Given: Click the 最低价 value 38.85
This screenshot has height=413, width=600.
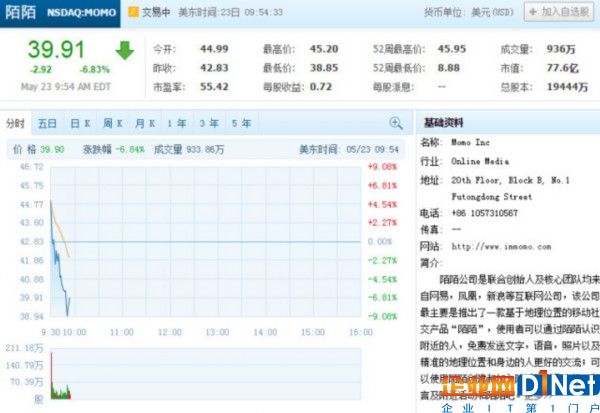Looking at the screenshot, I should click(324, 68).
